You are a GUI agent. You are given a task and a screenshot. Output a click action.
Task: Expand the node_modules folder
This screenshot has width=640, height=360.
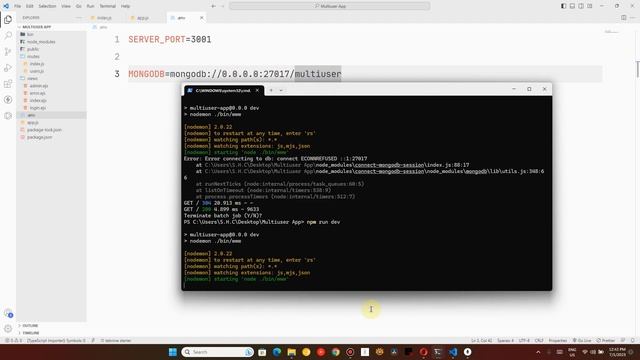(41, 42)
